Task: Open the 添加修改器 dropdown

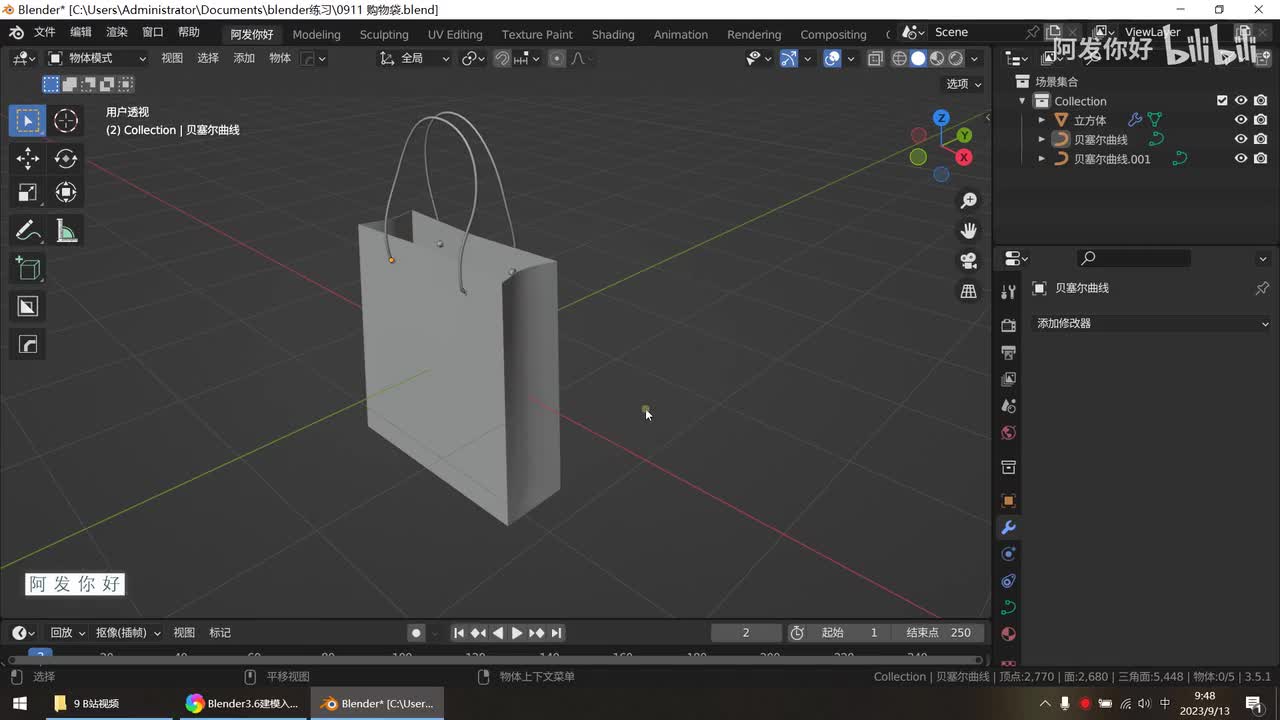Action: 1151,323
